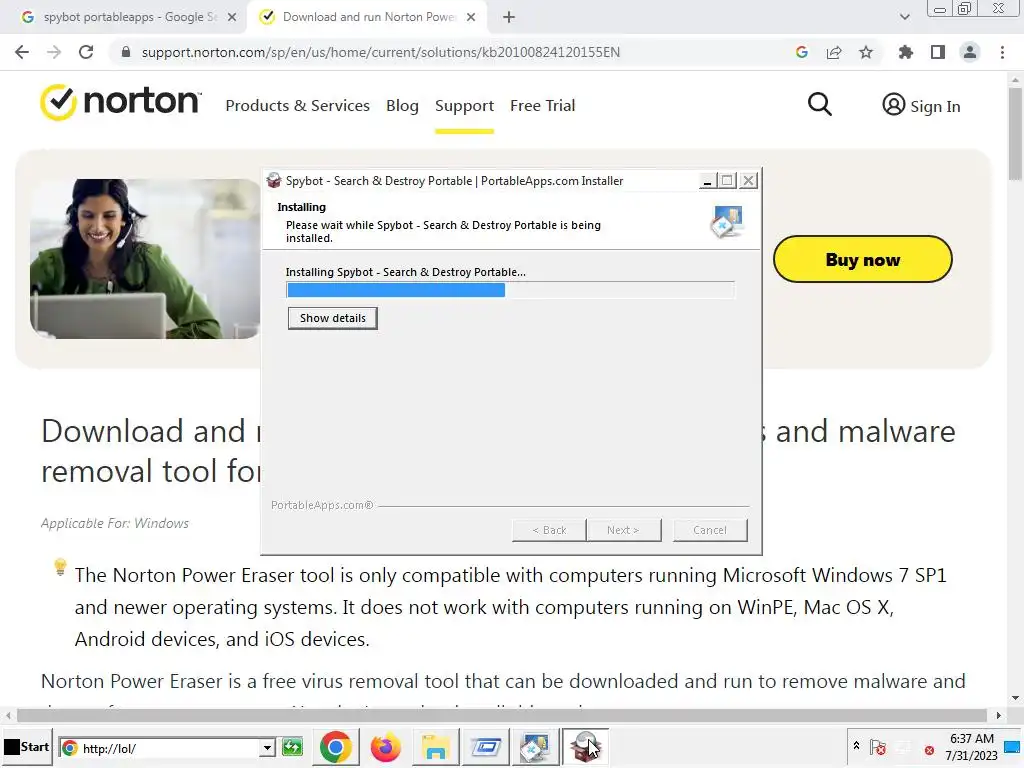Click the installation progress bar
Viewport: 1024px width, 768px height.
coord(510,290)
